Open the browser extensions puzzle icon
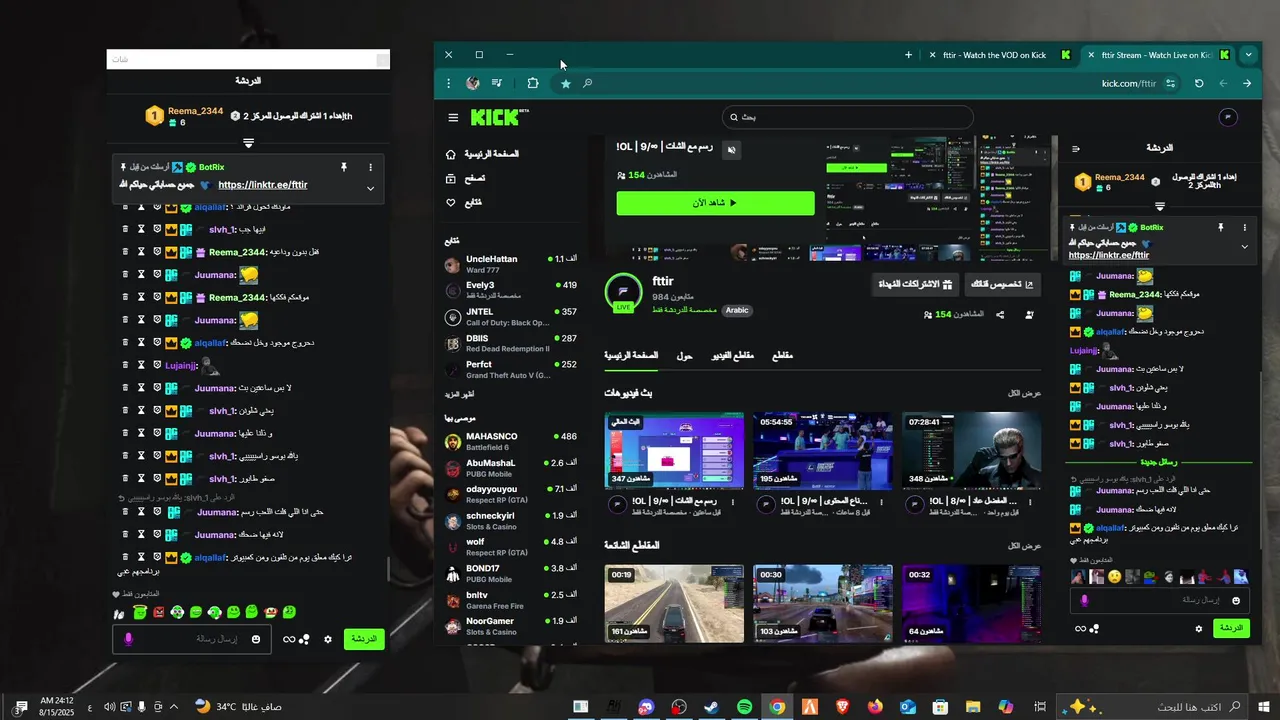 [532, 83]
